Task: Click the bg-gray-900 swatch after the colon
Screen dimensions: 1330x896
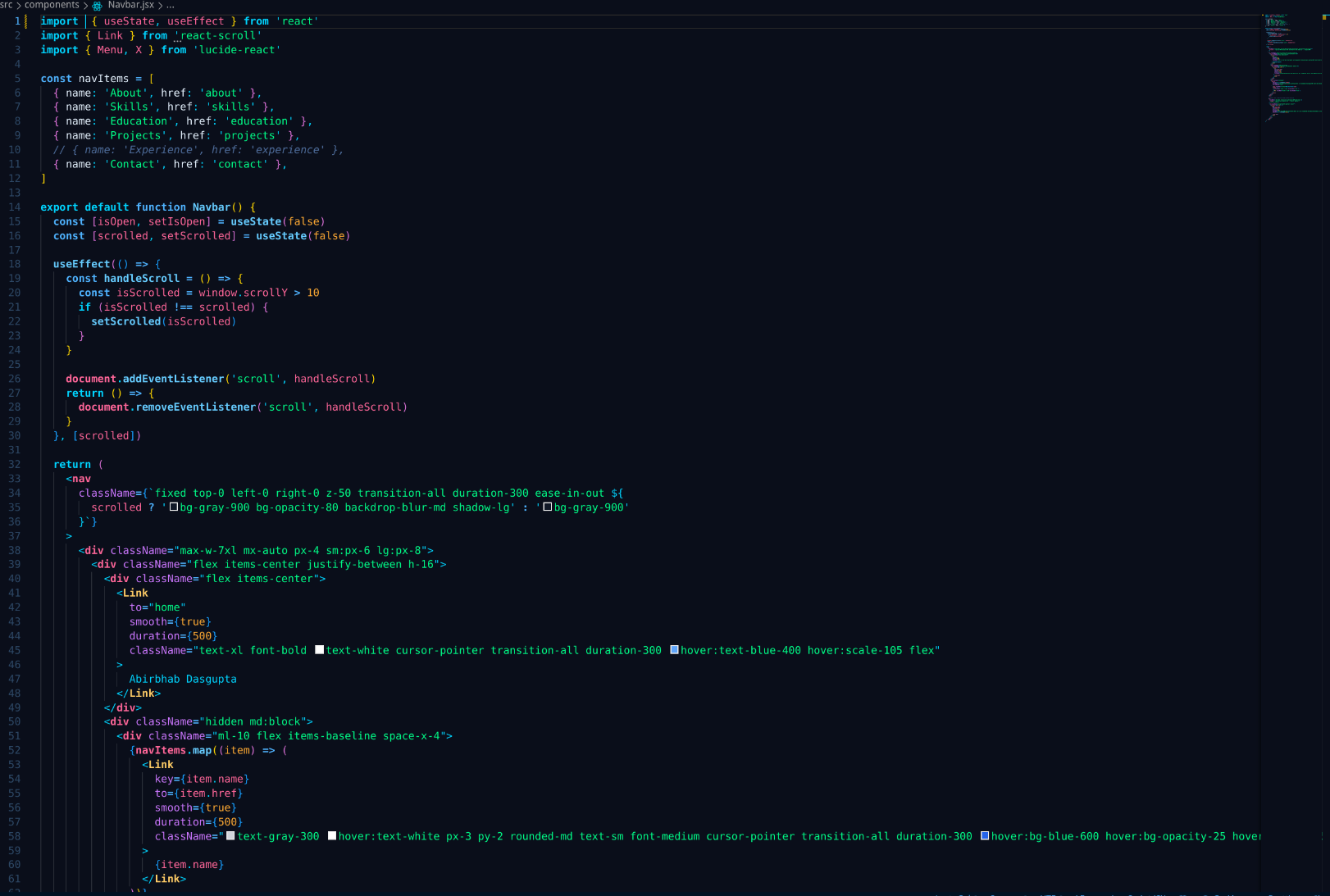Action: pos(548,507)
